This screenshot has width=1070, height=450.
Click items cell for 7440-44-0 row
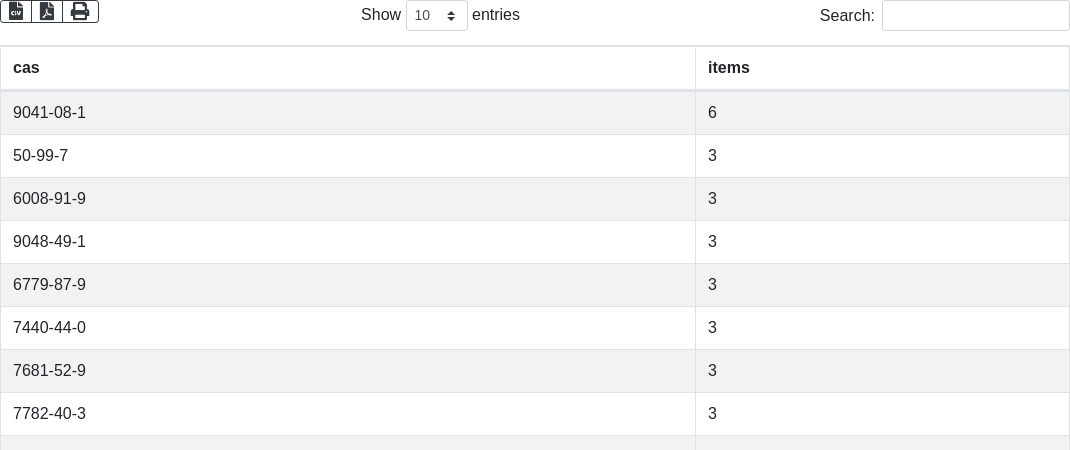[x=882, y=328]
